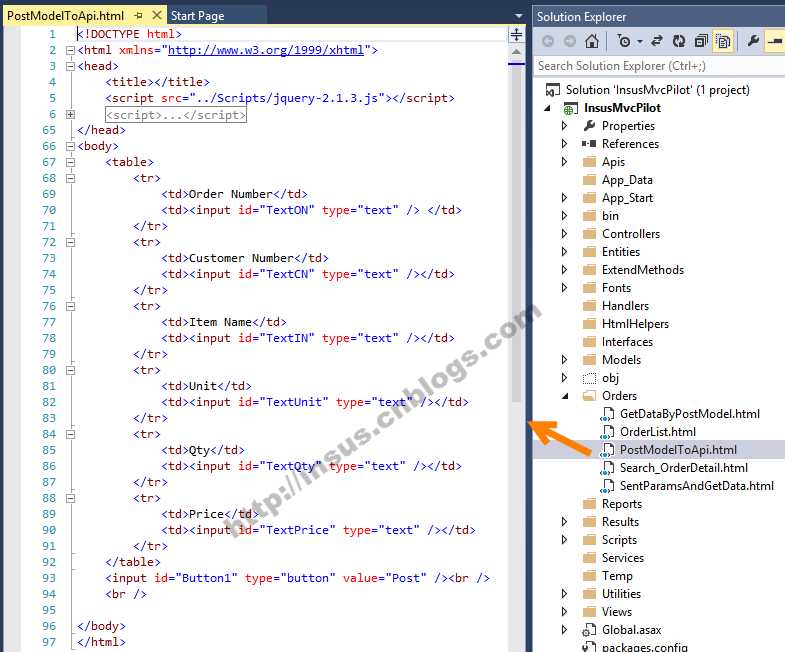This screenshot has height=652, width=785.
Task: Select the ExtendMethods folder
Action: [x=643, y=270]
